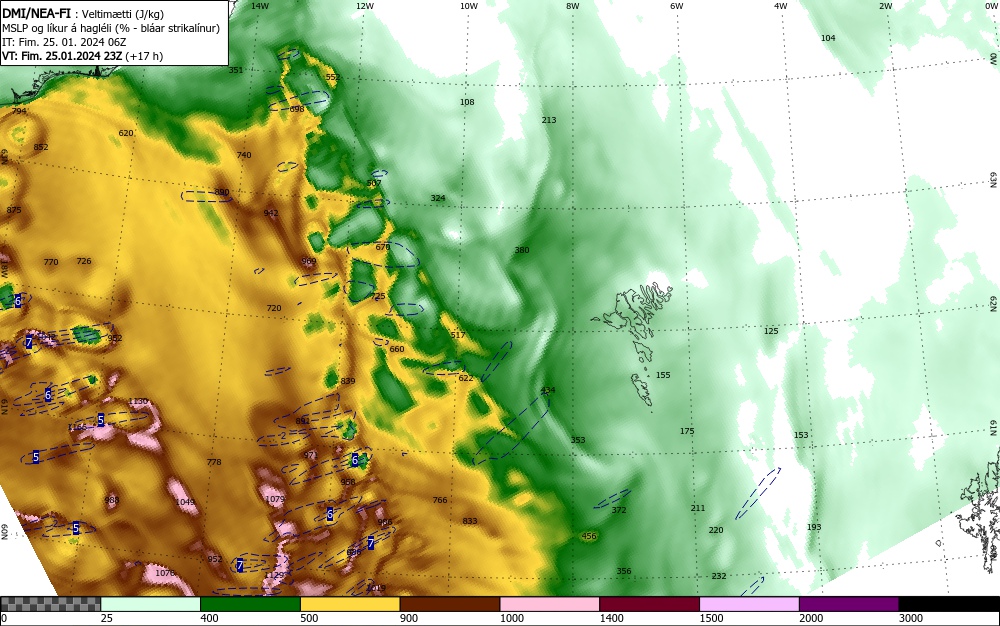Screen dimensions: 1000x626
Task: Click the '4W' longitude label
Action: [781, 6]
